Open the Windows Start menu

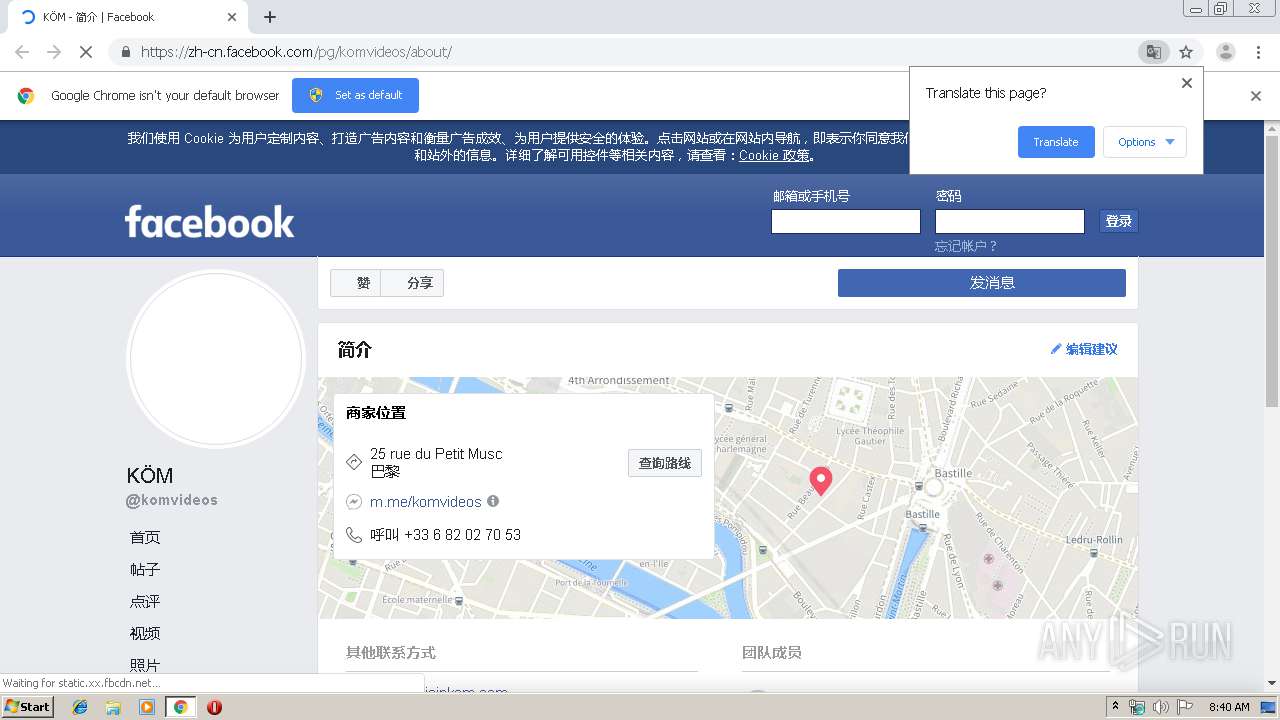pos(27,707)
